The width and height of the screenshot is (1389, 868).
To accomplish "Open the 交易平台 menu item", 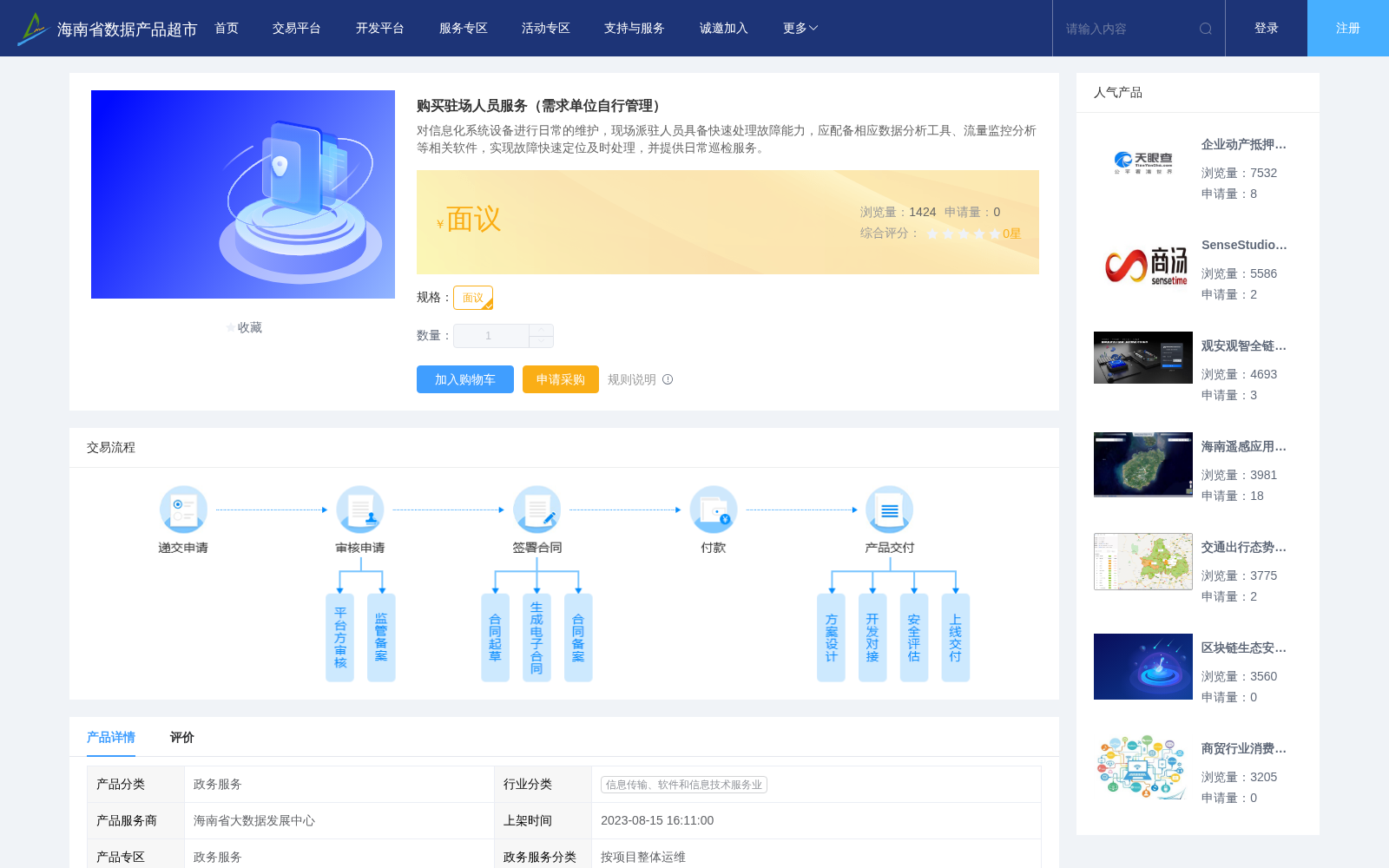I will point(297,29).
